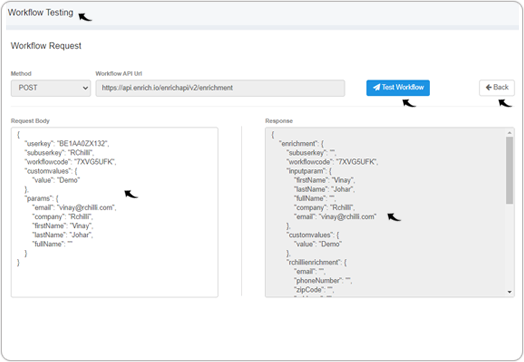Click the inputparam line in Response
The height and width of the screenshot is (362, 524).
coord(309,171)
